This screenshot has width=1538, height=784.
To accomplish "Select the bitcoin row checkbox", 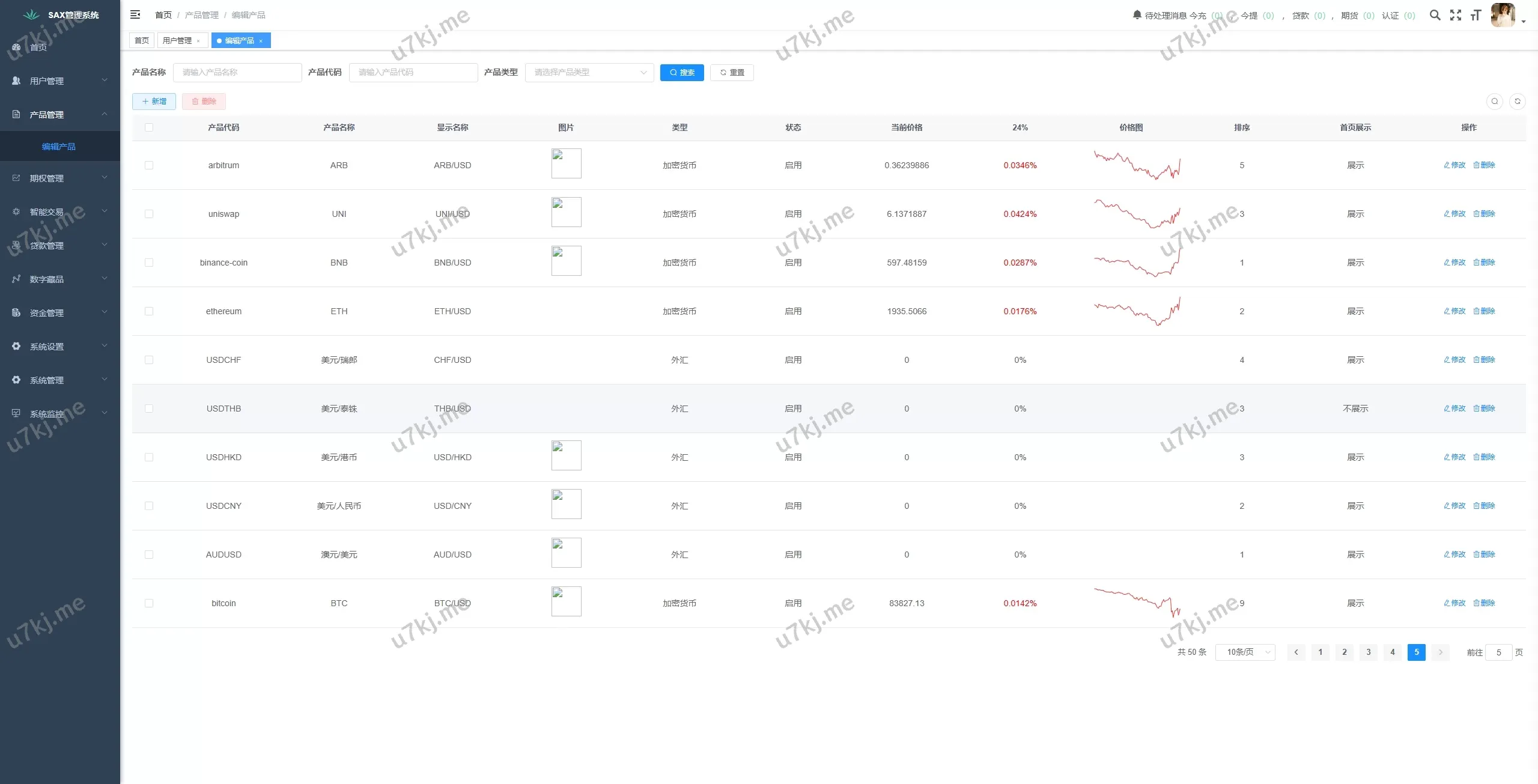I will [149, 603].
